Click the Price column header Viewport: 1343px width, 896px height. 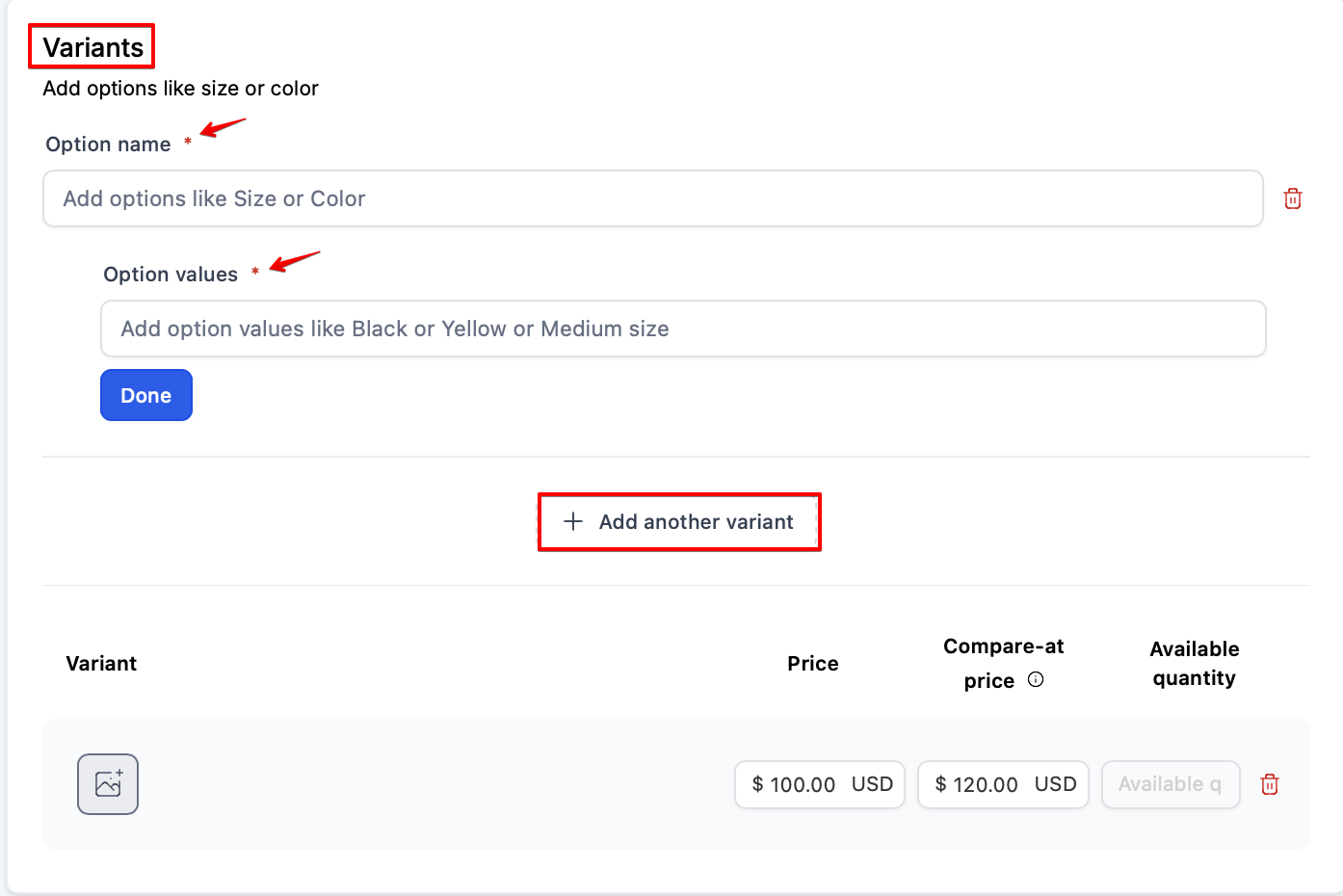[812, 664]
